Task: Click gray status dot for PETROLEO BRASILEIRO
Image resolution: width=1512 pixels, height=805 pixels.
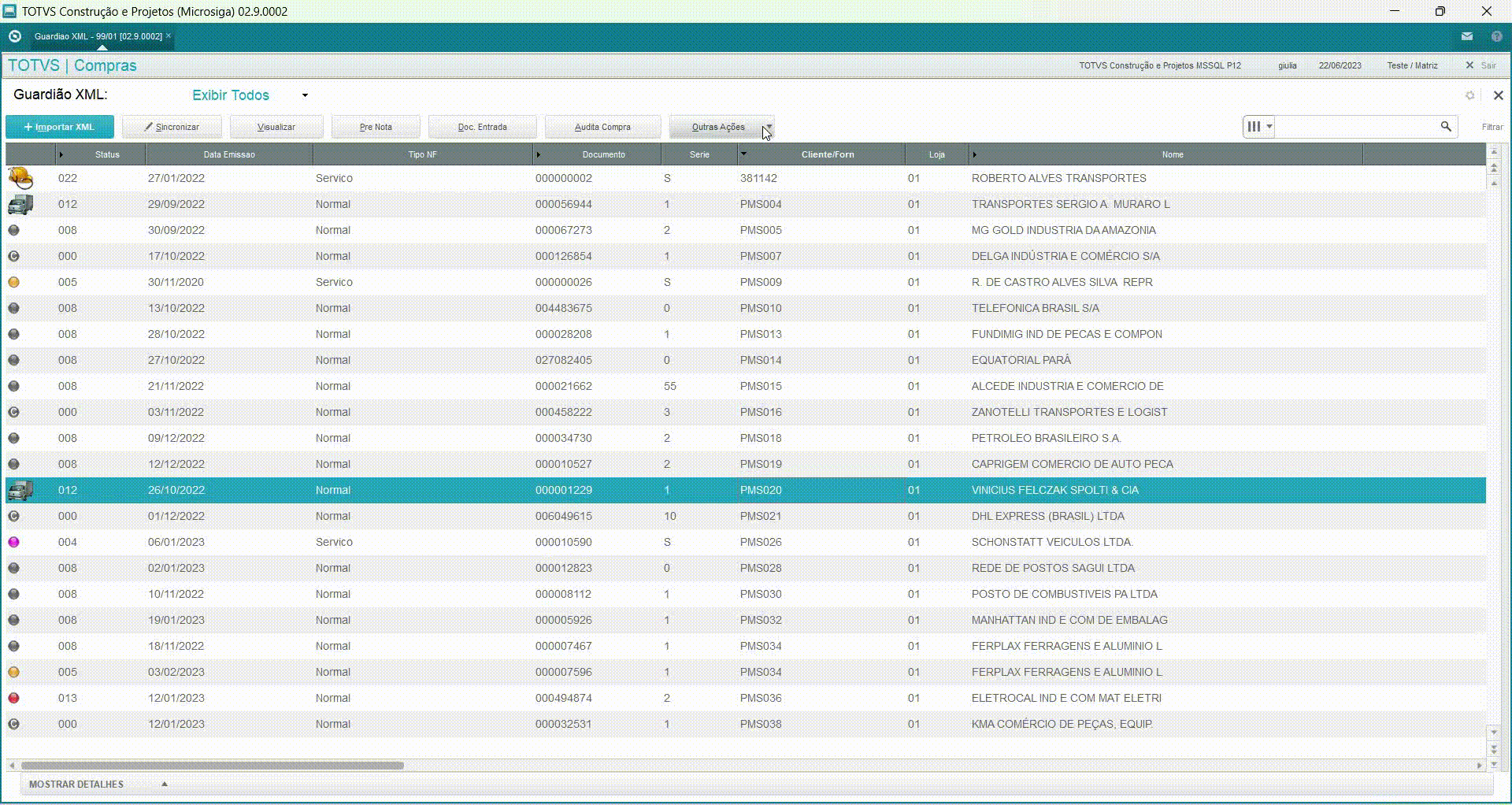Action: pos(13,438)
